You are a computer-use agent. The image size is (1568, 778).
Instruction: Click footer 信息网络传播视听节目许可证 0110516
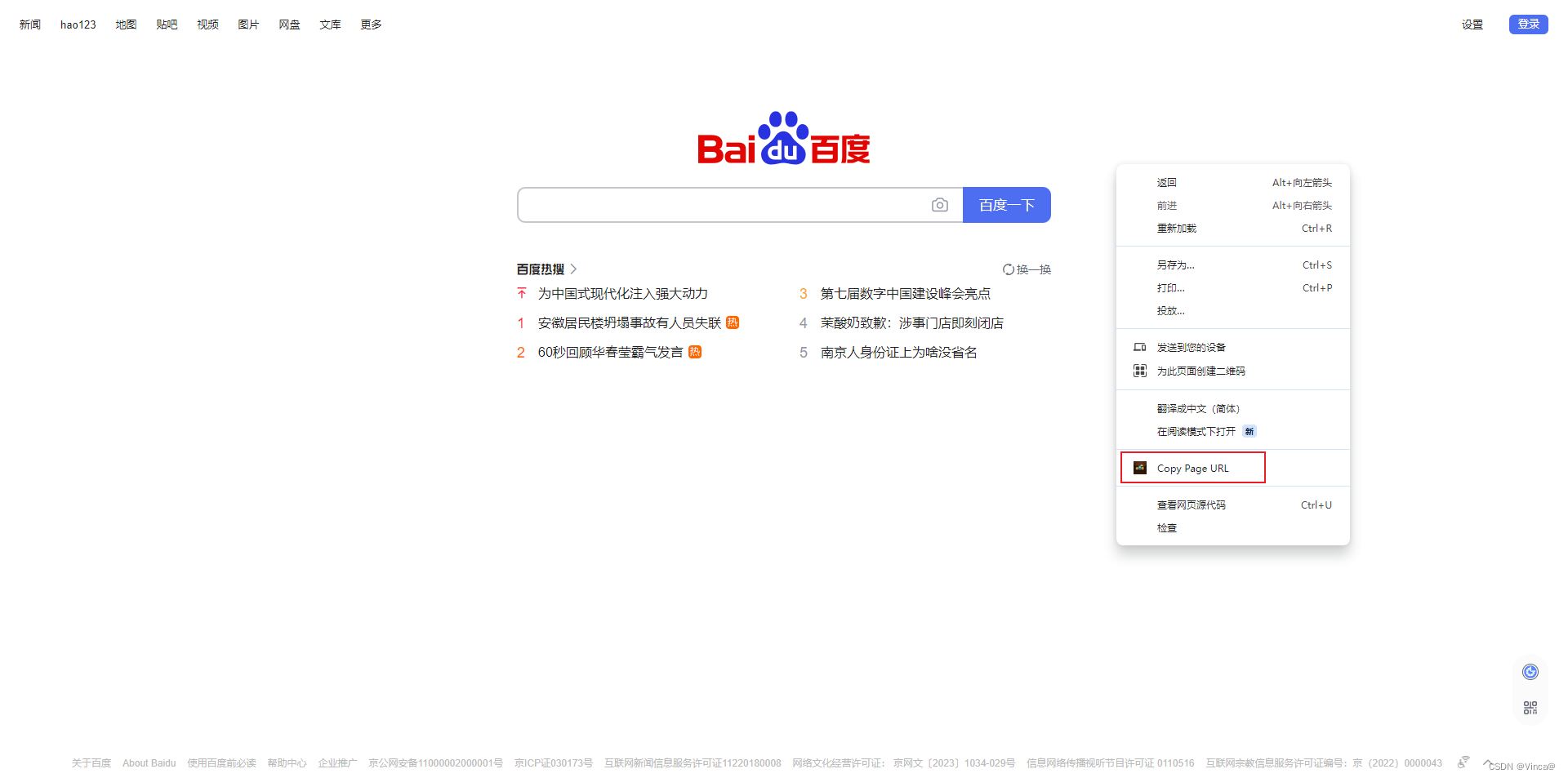click(1111, 763)
